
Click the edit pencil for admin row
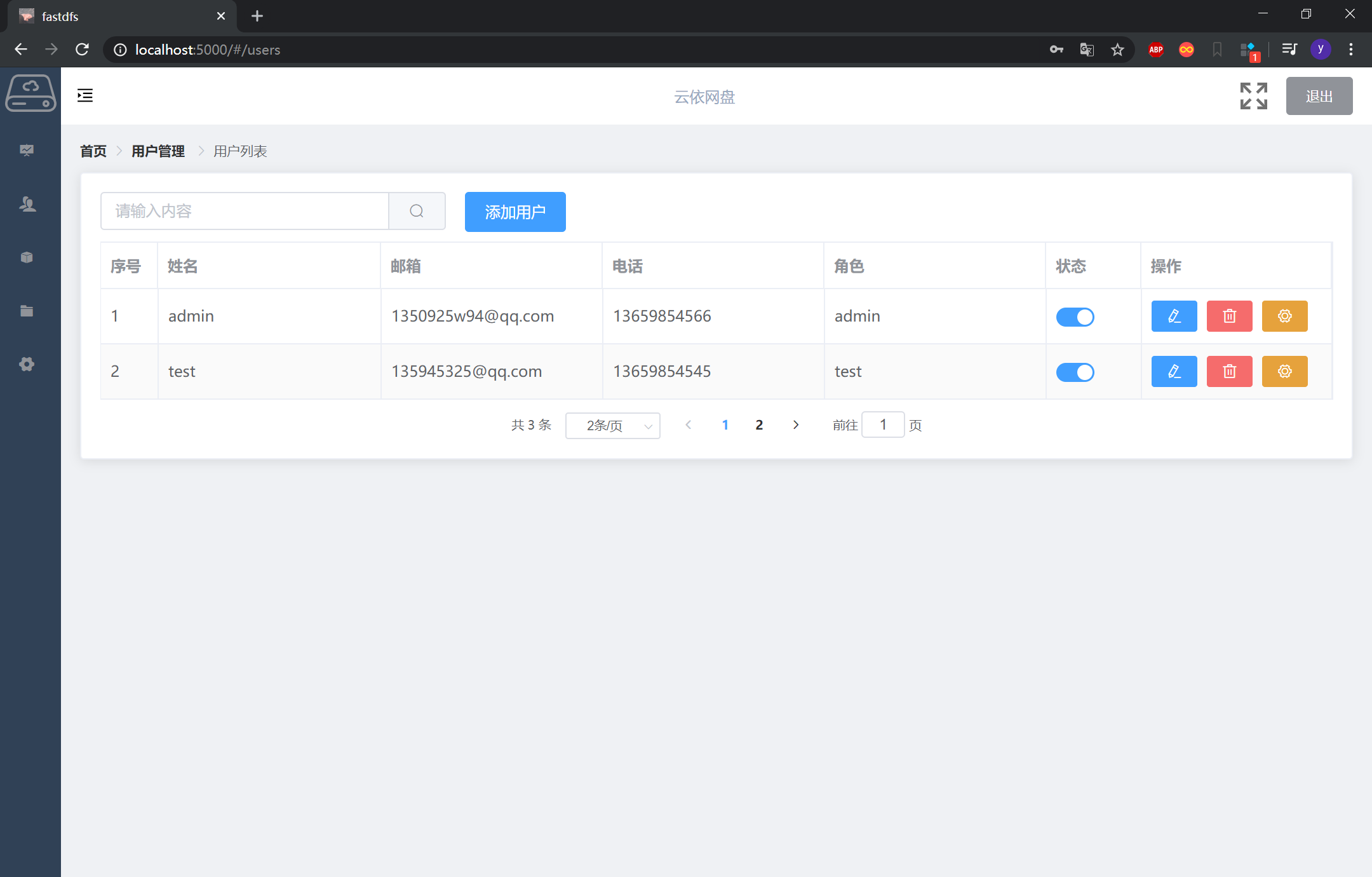click(x=1174, y=316)
